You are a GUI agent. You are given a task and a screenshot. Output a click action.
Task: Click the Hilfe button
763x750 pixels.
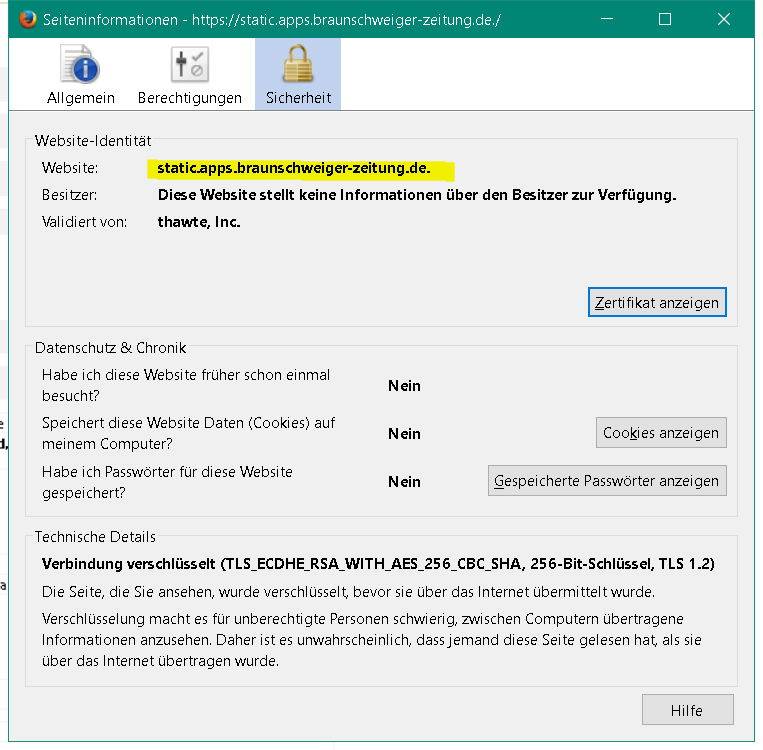pyautogui.click(x=687, y=710)
